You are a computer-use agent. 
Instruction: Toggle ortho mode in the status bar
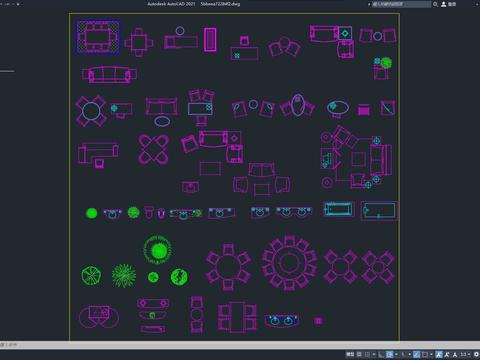pyautogui.click(x=381, y=354)
